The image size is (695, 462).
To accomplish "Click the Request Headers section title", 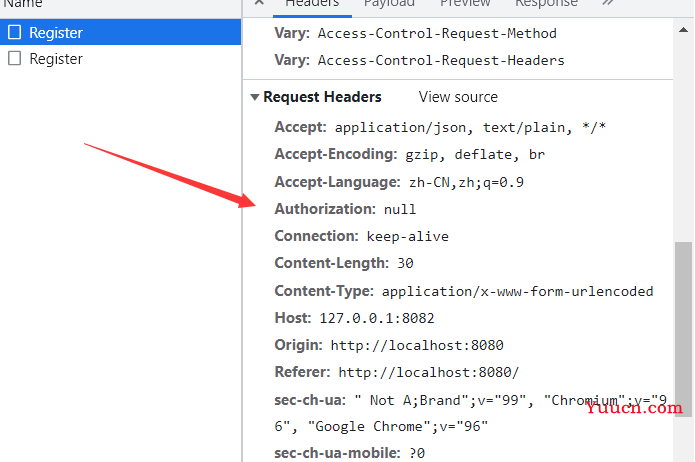I will pyautogui.click(x=322, y=97).
